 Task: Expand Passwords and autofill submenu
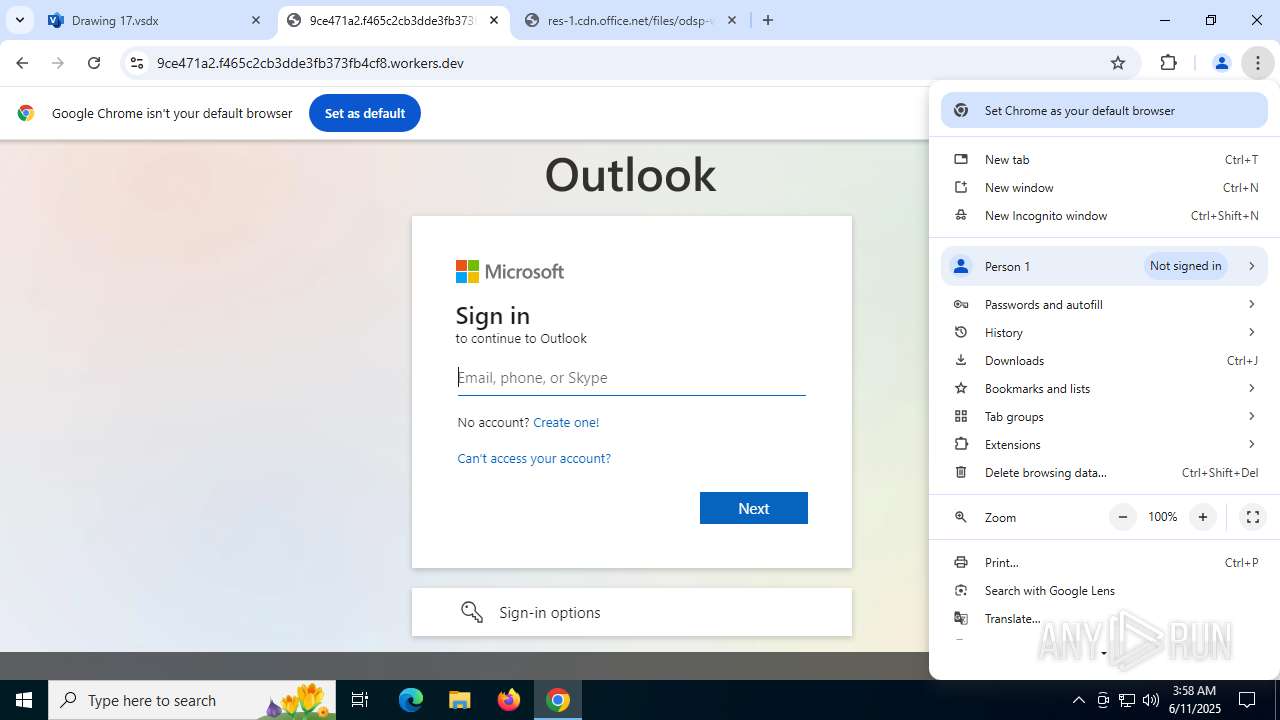1104,305
